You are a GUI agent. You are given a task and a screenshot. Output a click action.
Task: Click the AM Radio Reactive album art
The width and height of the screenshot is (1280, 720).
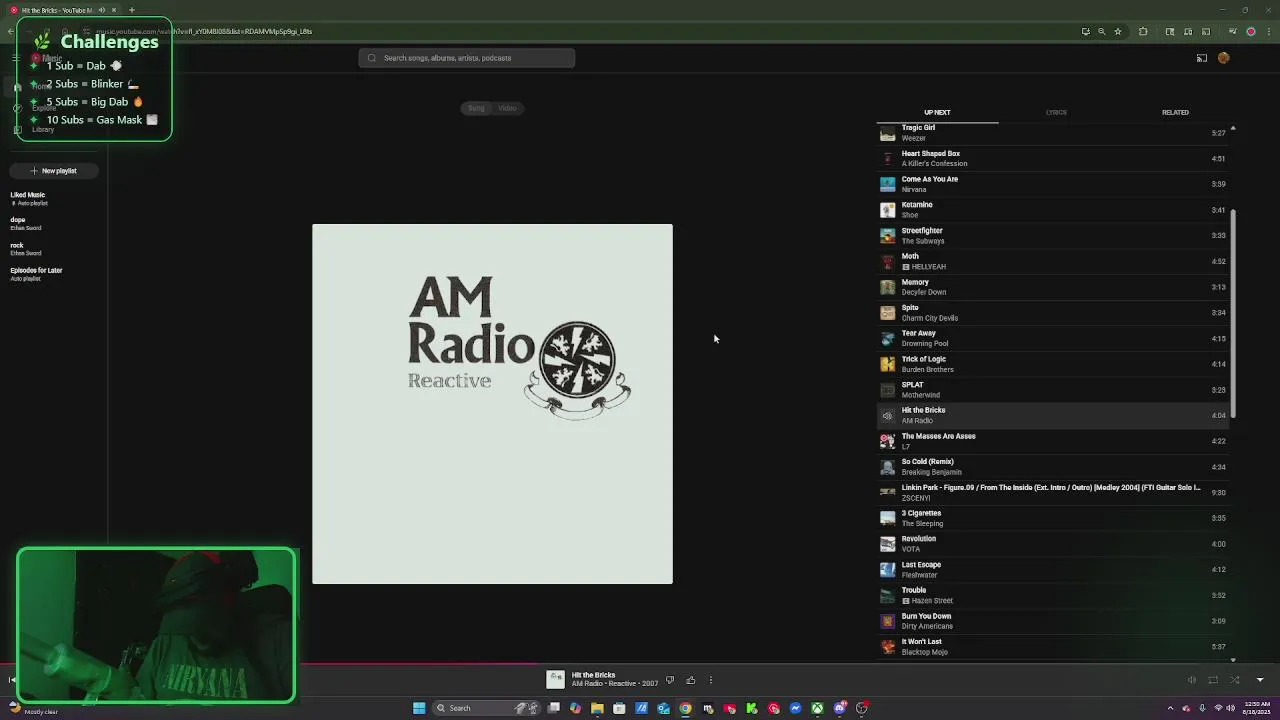(x=492, y=404)
